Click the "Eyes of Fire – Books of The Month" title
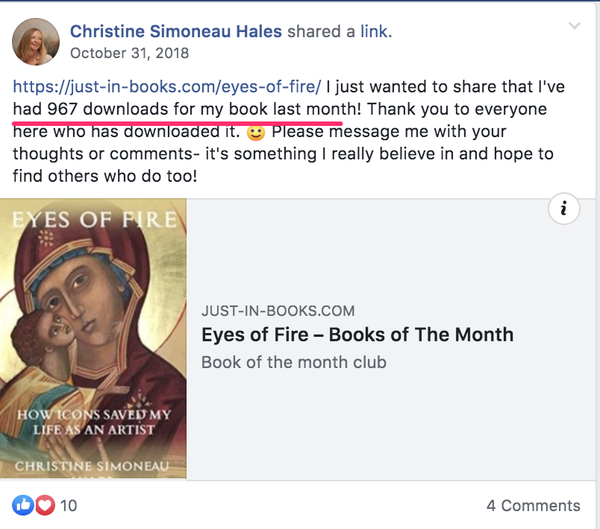Viewport: 600px width, 529px height. pyautogui.click(x=357, y=335)
